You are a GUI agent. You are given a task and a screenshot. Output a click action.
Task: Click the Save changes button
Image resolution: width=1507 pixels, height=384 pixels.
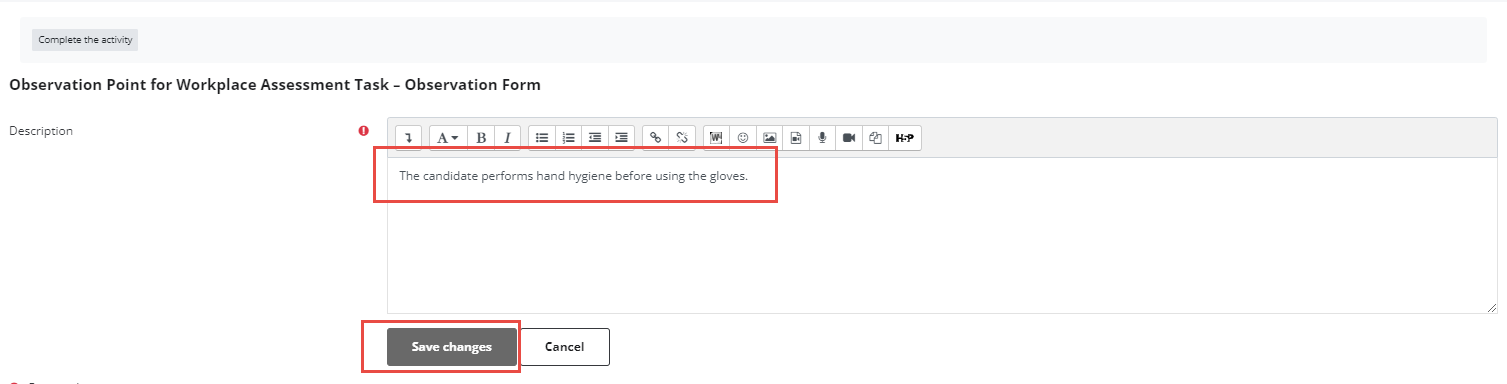452,347
